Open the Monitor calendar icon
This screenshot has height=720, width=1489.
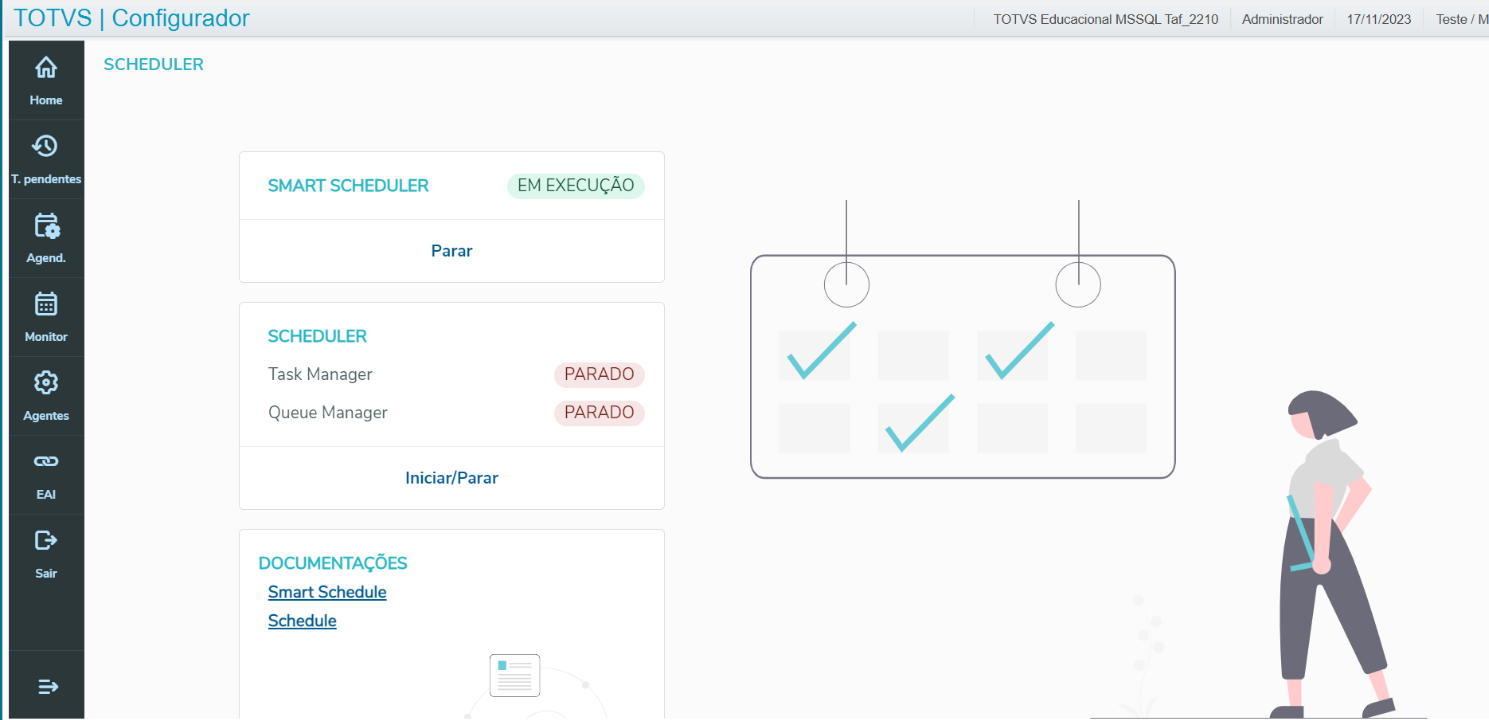point(46,304)
